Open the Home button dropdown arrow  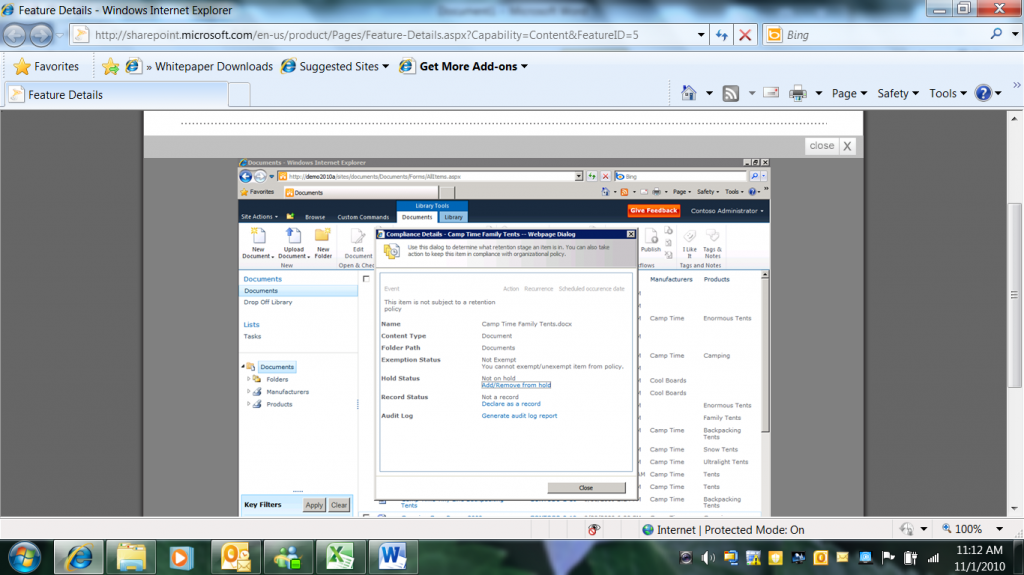(709, 93)
